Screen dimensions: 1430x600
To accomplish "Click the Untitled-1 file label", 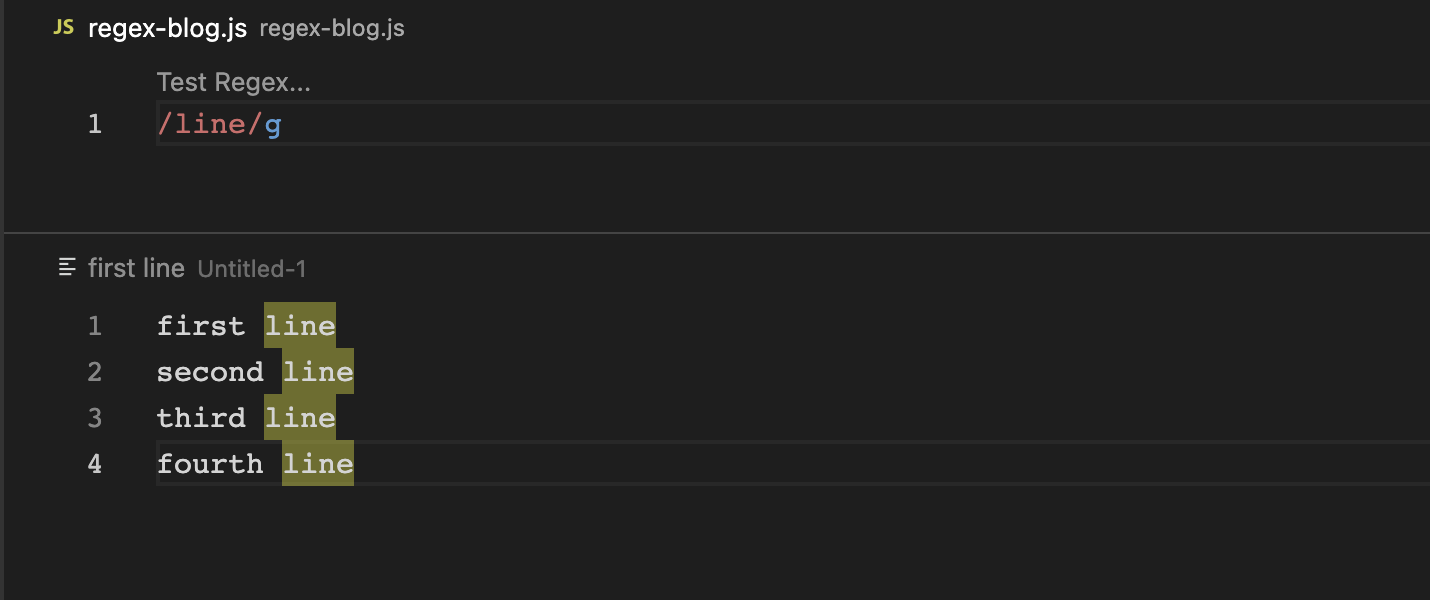I will (252, 269).
